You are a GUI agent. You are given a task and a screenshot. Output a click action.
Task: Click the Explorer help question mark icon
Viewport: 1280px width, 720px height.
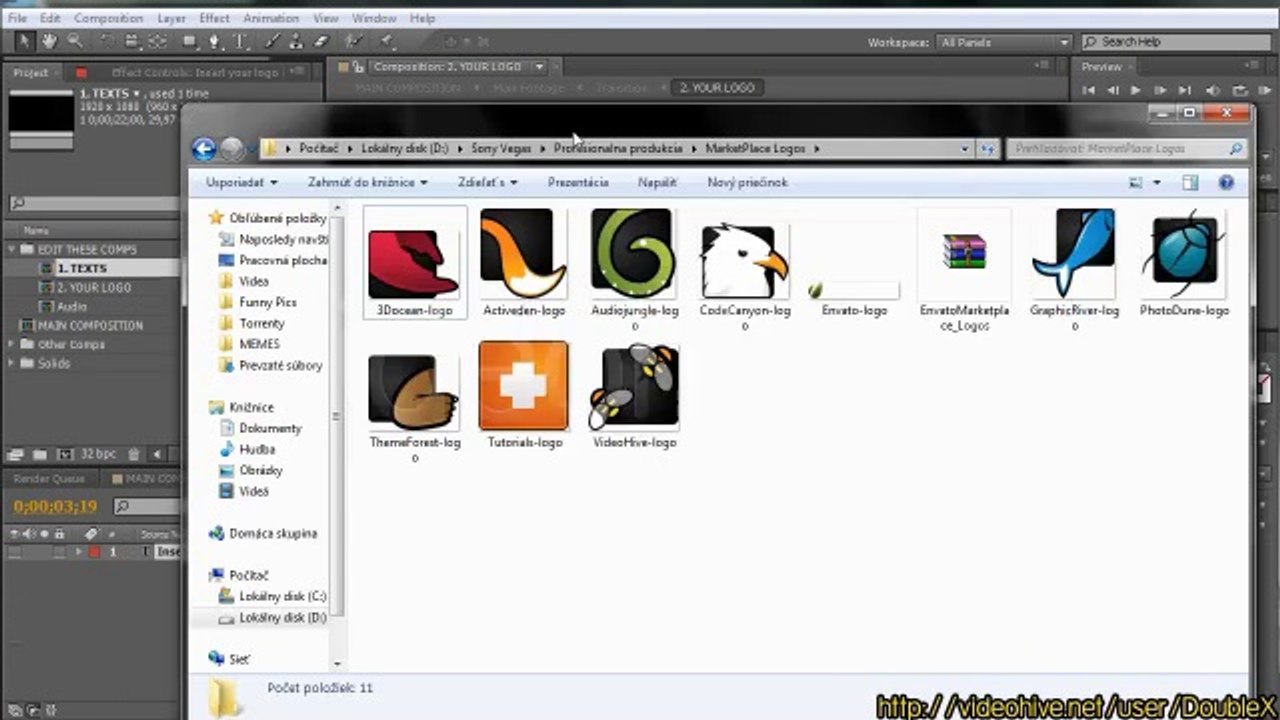click(1226, 183)
